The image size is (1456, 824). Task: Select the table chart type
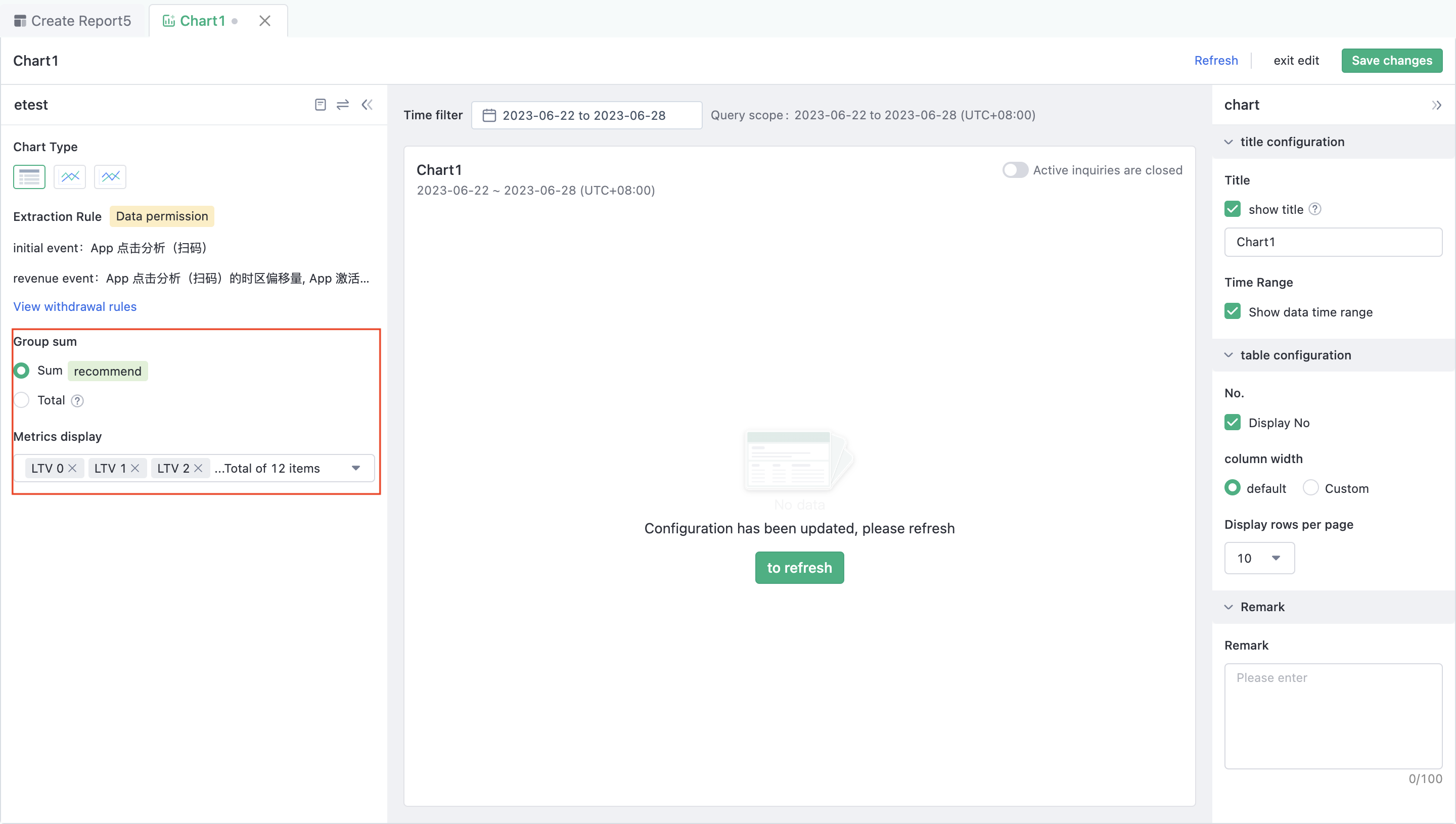28,176
